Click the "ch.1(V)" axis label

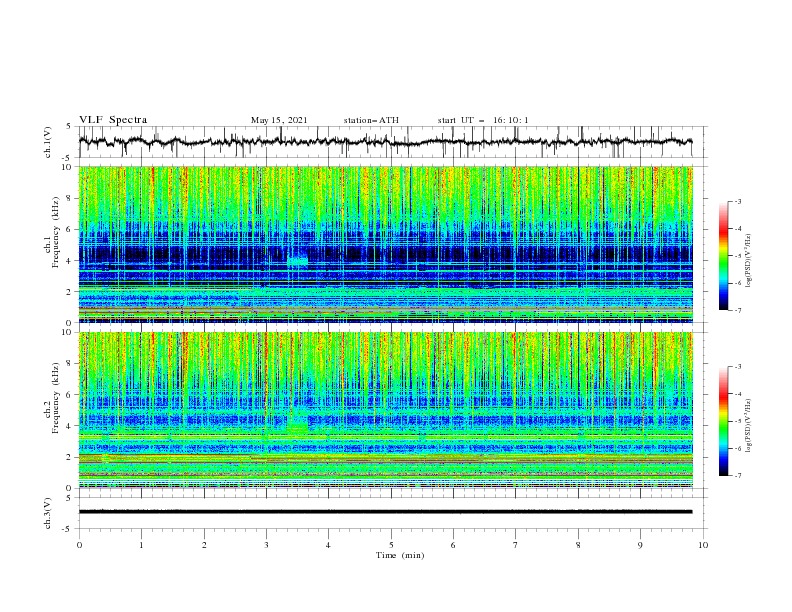(x=48, y=142)
